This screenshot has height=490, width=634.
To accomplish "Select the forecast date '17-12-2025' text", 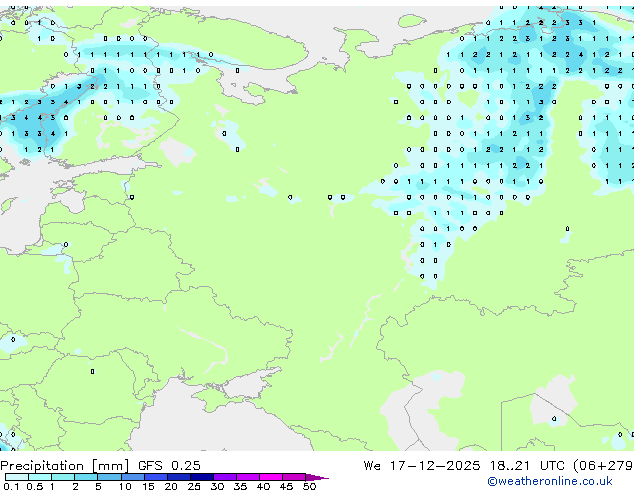I will tap(435, 466).
